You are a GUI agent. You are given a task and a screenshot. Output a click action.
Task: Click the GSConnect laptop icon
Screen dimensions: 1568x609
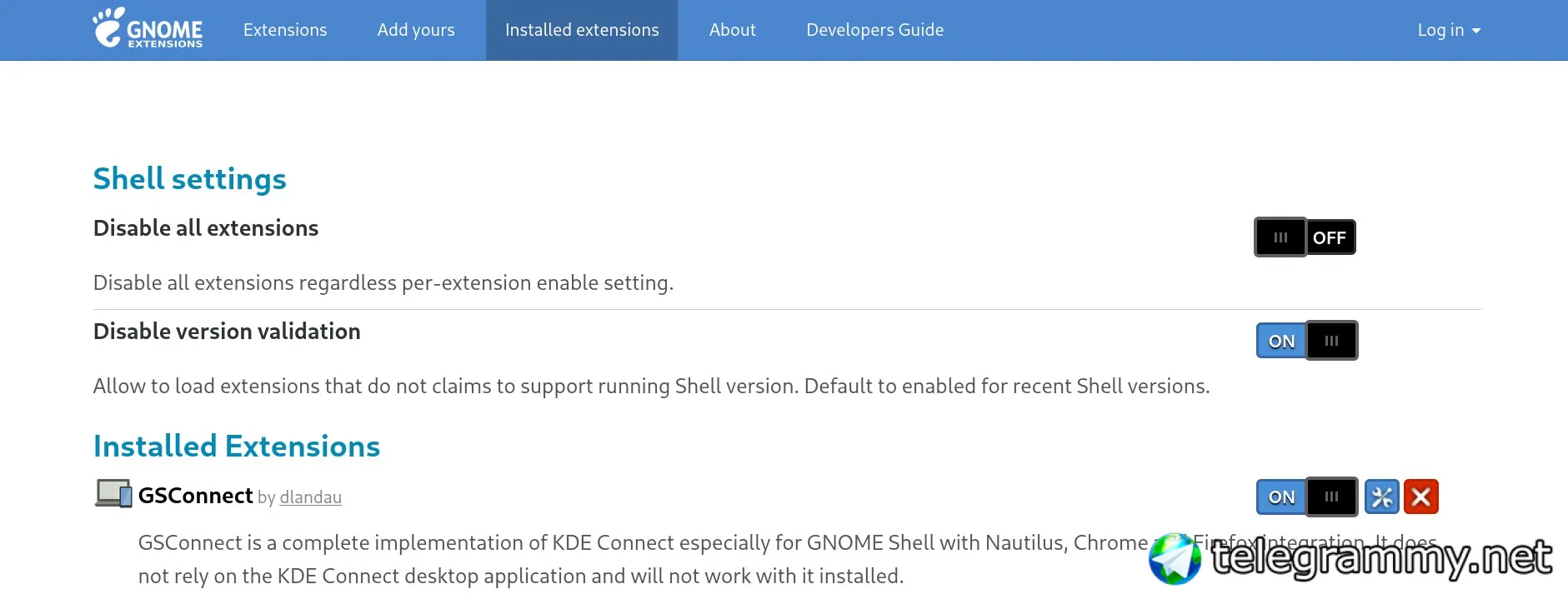[x=113, y=494]
